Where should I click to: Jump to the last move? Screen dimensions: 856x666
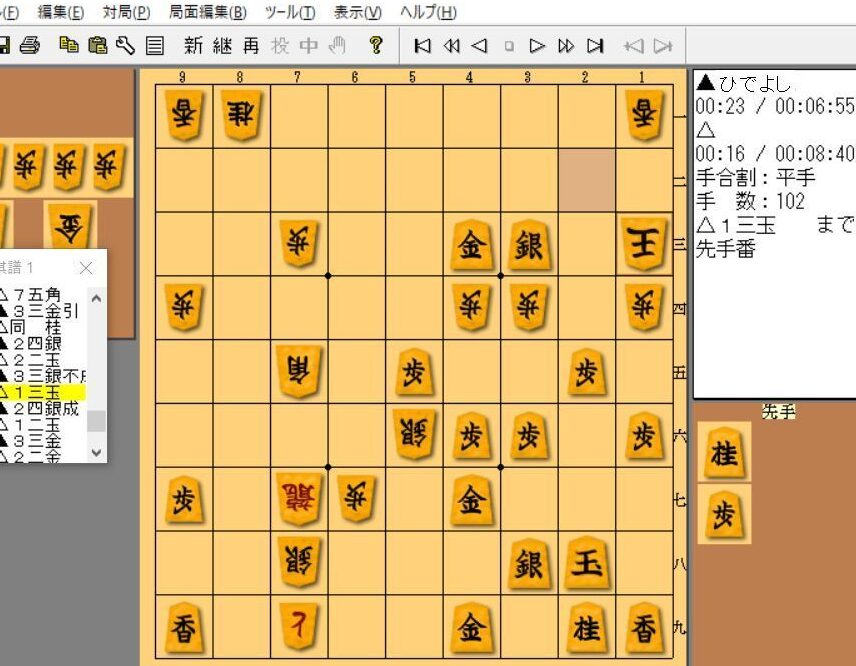(595, 46)
